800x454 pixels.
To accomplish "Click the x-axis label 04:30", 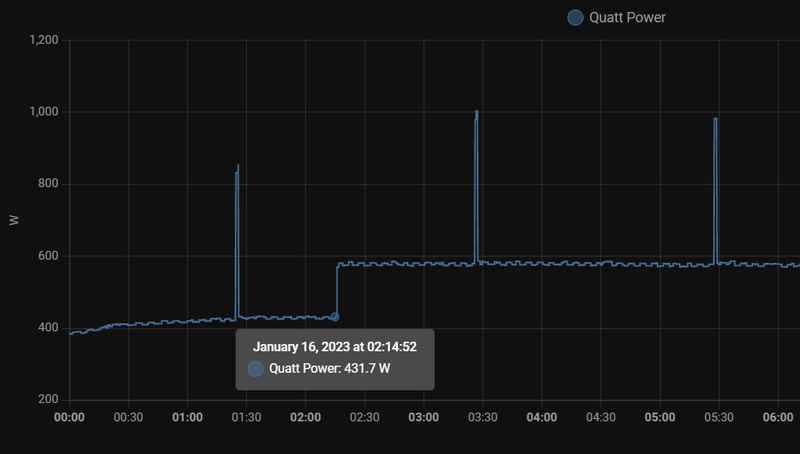I will pos(601,417).
